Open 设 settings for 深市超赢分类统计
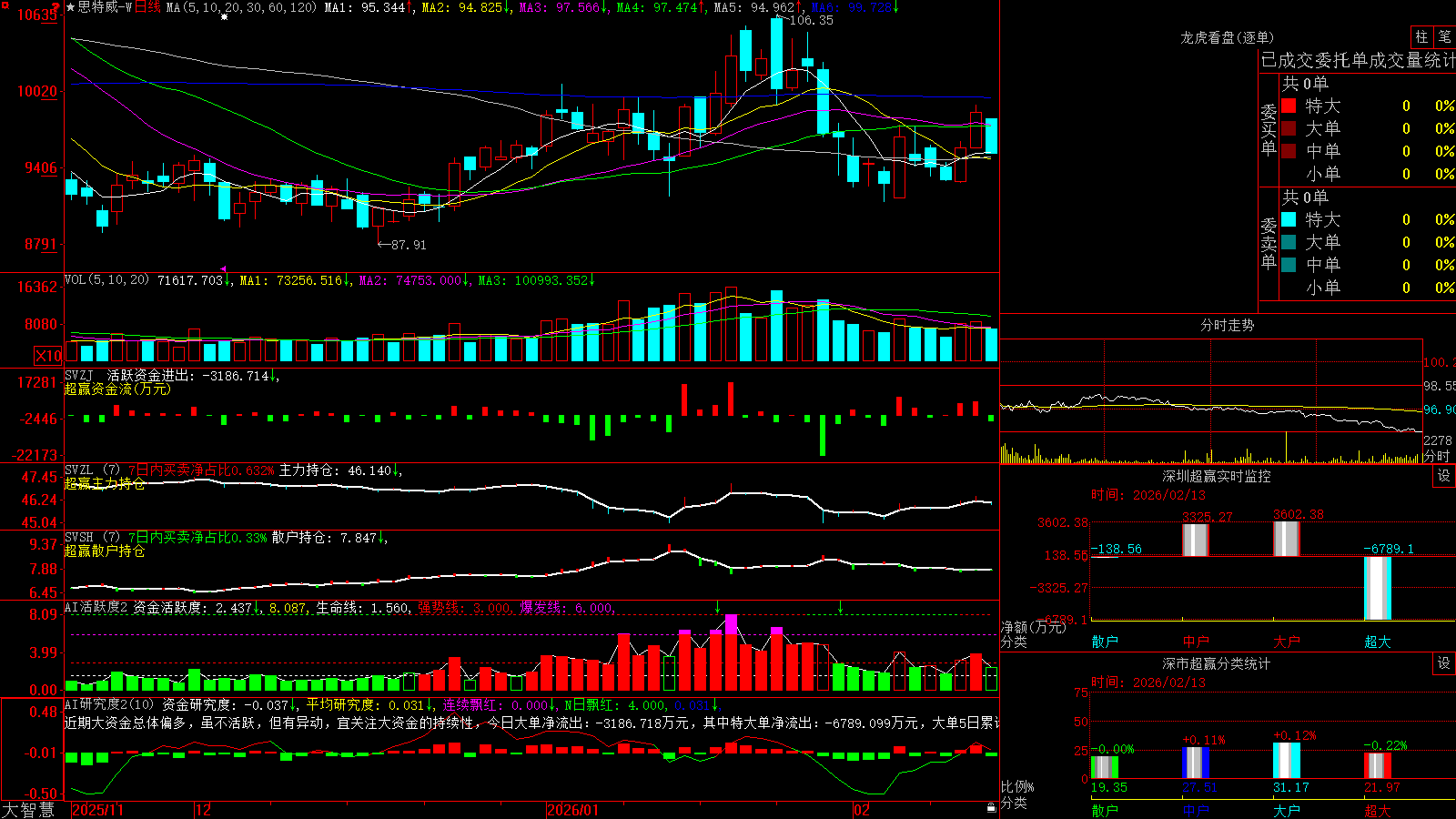1456x819 pixels. [x=1444, y=663]
